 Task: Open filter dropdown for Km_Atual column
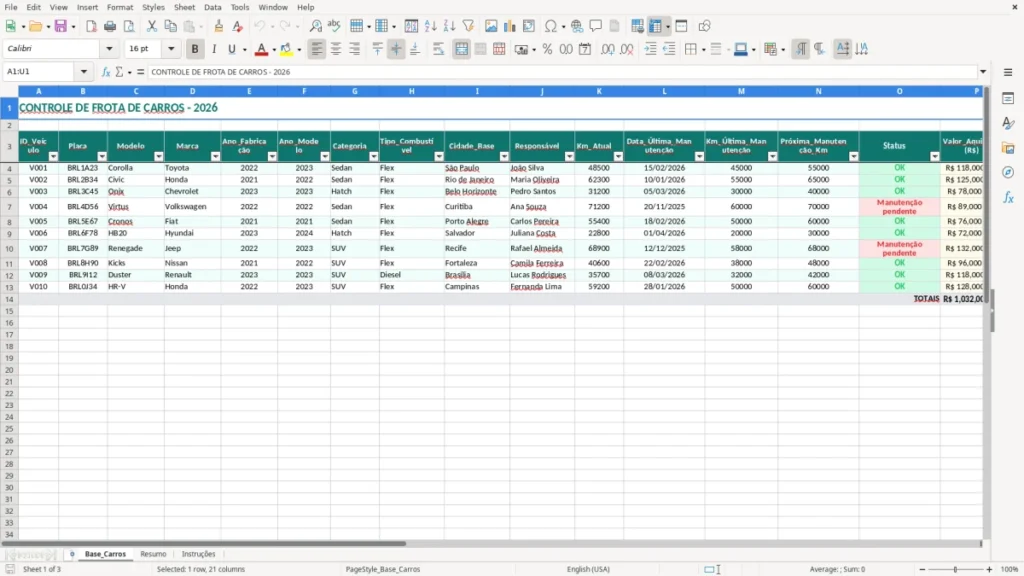[618, 157]
